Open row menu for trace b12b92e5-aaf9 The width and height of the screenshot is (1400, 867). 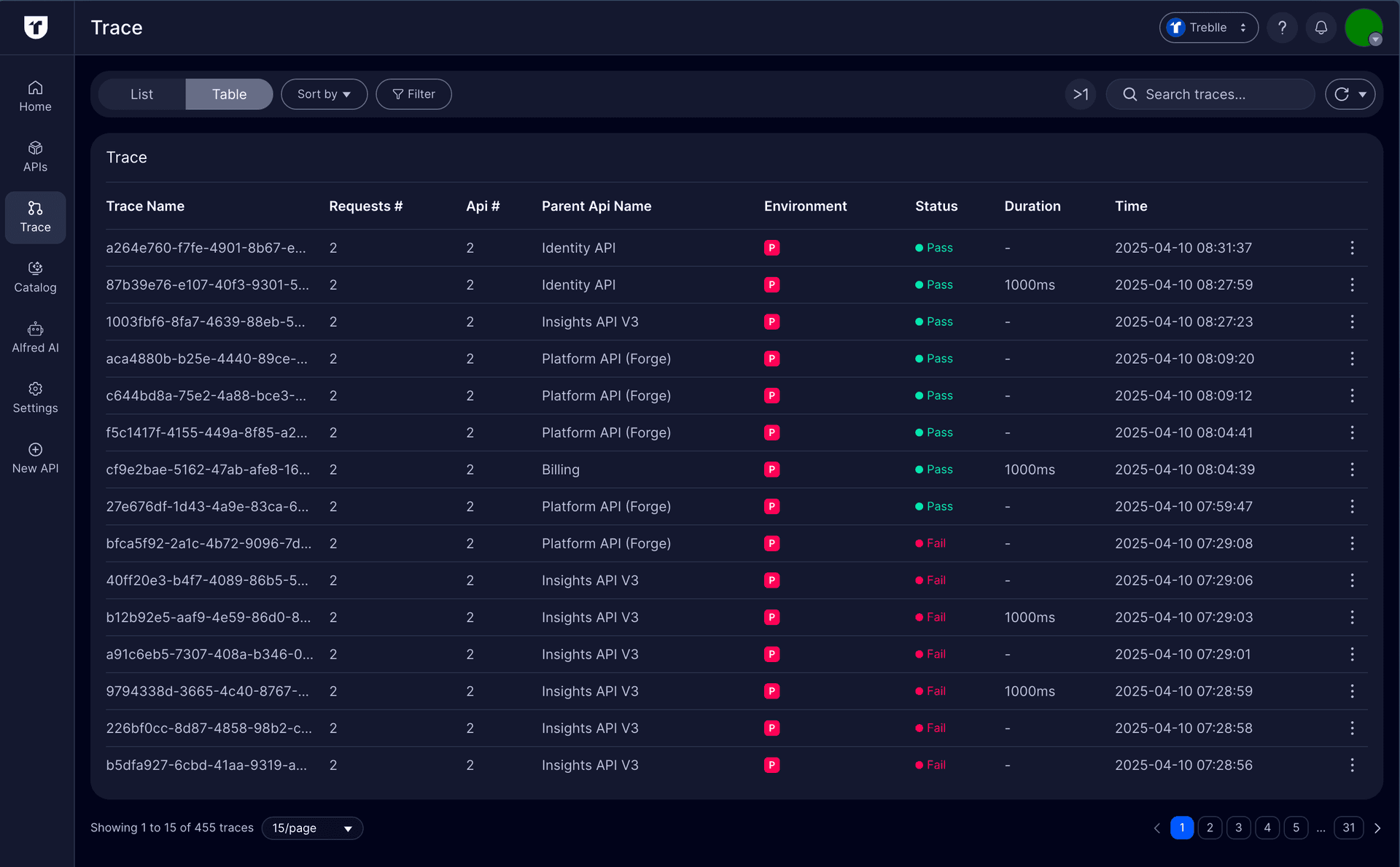tap(1352, 618)
